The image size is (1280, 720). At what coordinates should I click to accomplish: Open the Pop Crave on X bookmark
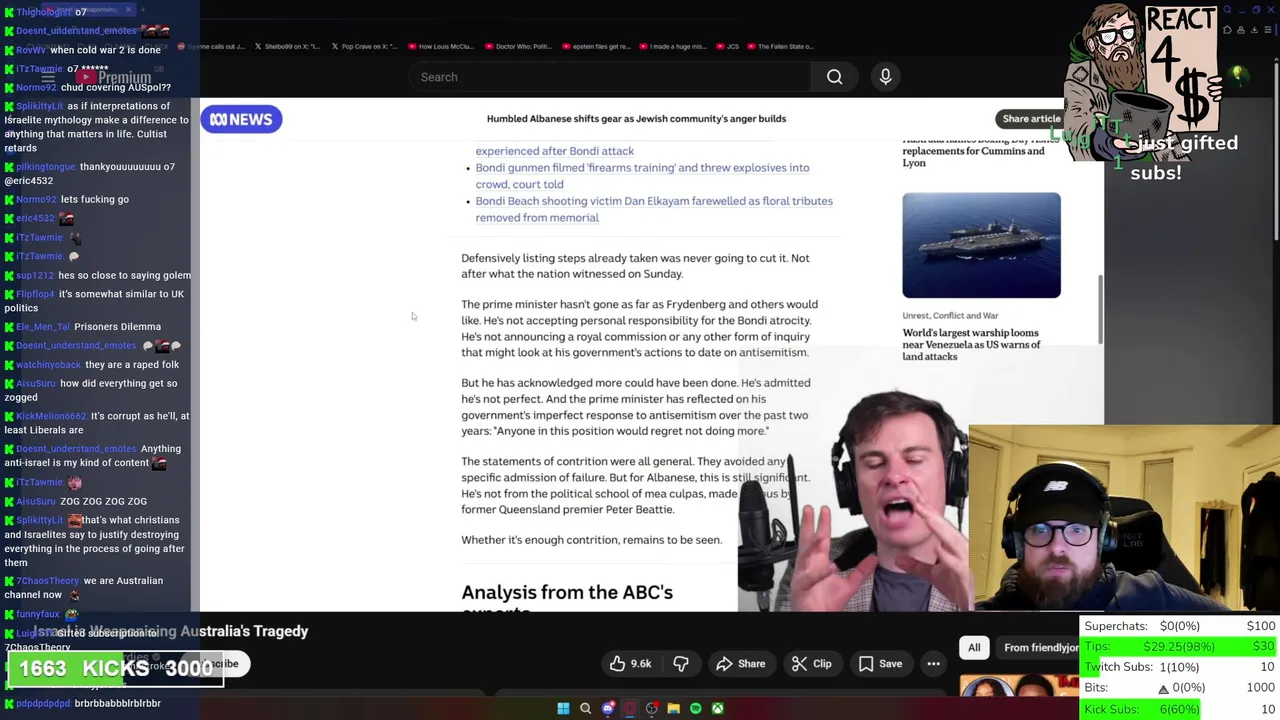(x=364, y=46)
